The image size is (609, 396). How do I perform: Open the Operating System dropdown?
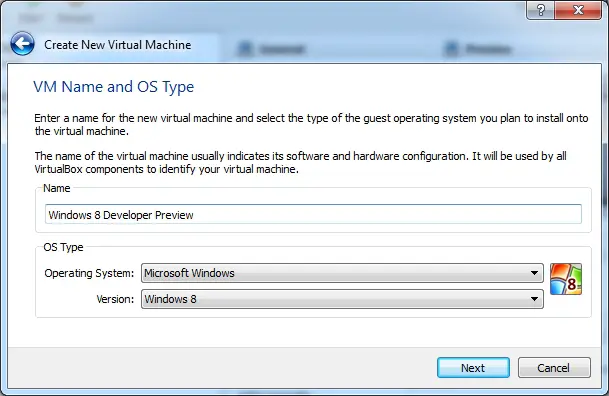point(342,273)
